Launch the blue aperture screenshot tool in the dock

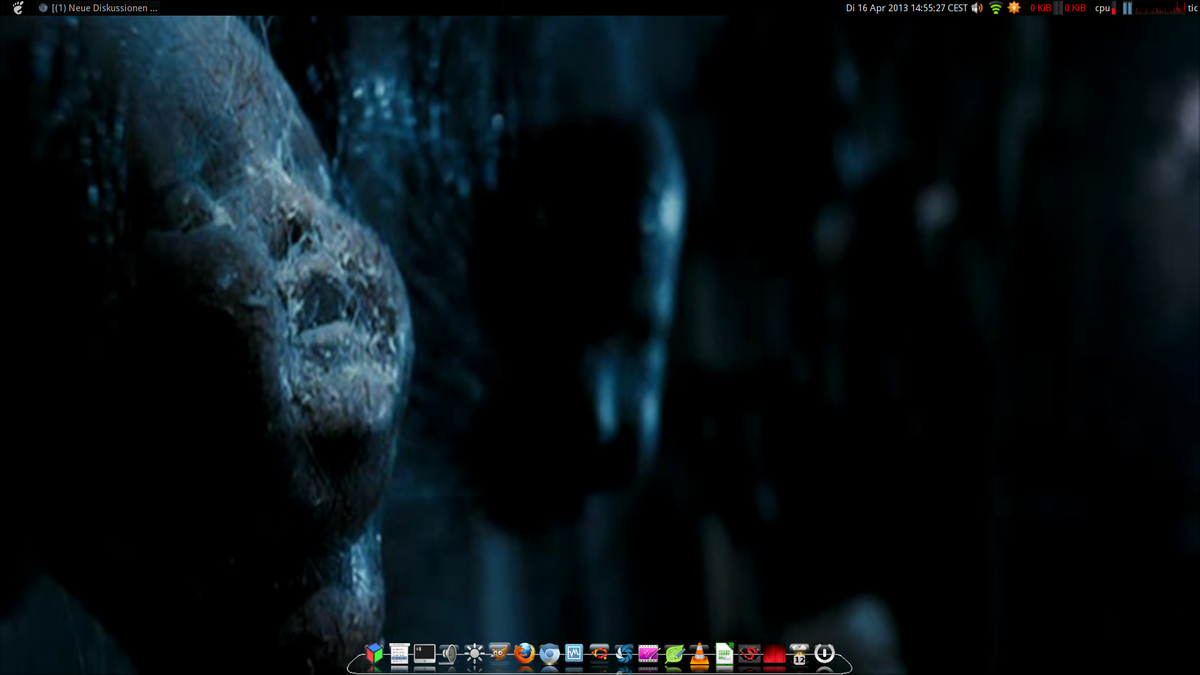[x=625, y=654]
